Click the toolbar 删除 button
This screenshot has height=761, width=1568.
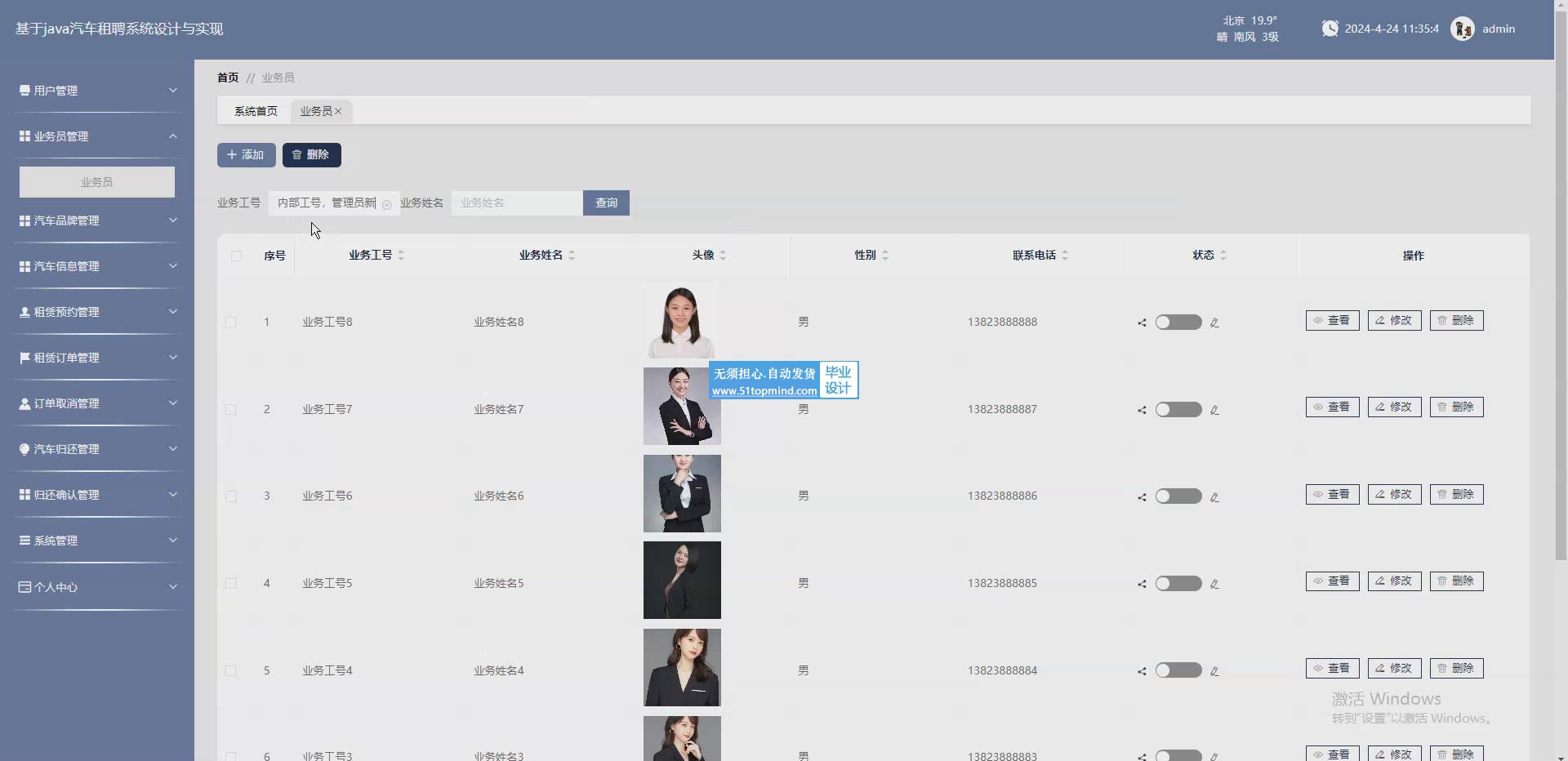click(x=311, y=155)
